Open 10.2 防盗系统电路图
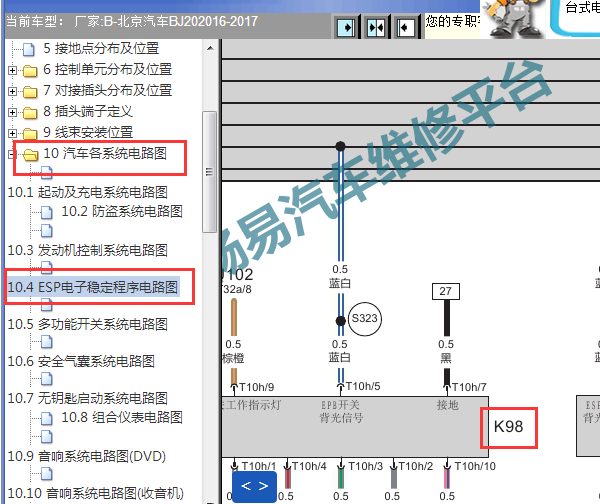Image resolution: width=600 pixels, height=504 pixels. click(122, 212)
